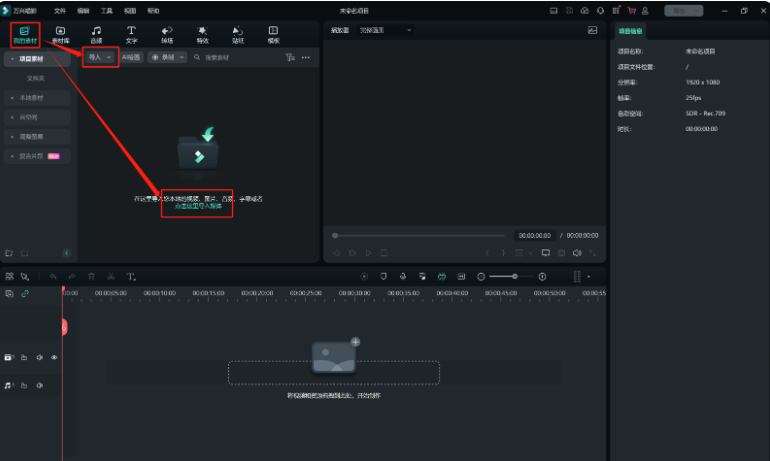Expand the 录制 (Record) dropdown
The height and width of the screenshot is (461, 770).
click(x=166, y=58)
